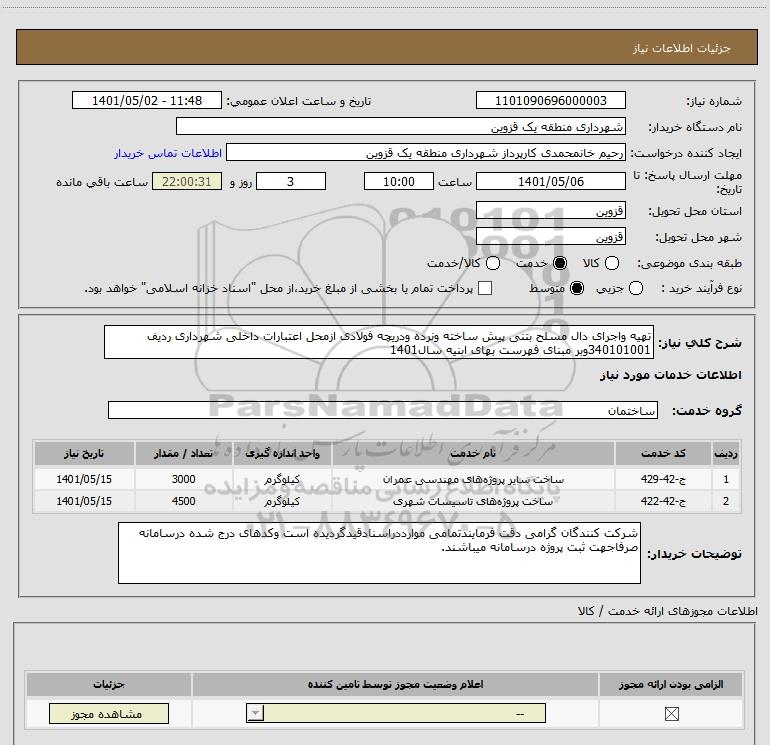Click service code ج-42-429 cell
The image size is (770, 745).
pos(663,479)
